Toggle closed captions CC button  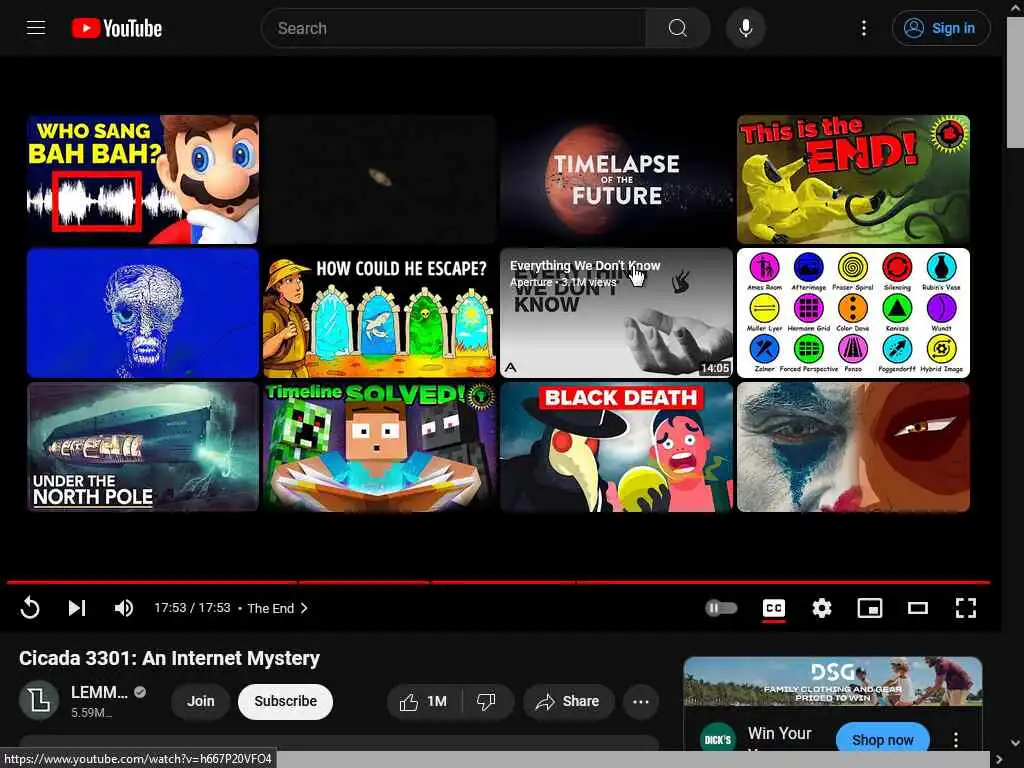pos(774,608)
